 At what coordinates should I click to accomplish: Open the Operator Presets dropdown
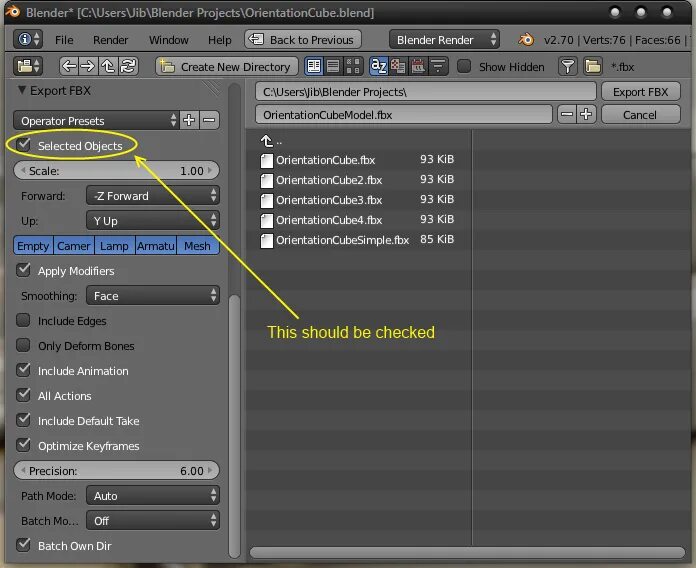[96, 120]
